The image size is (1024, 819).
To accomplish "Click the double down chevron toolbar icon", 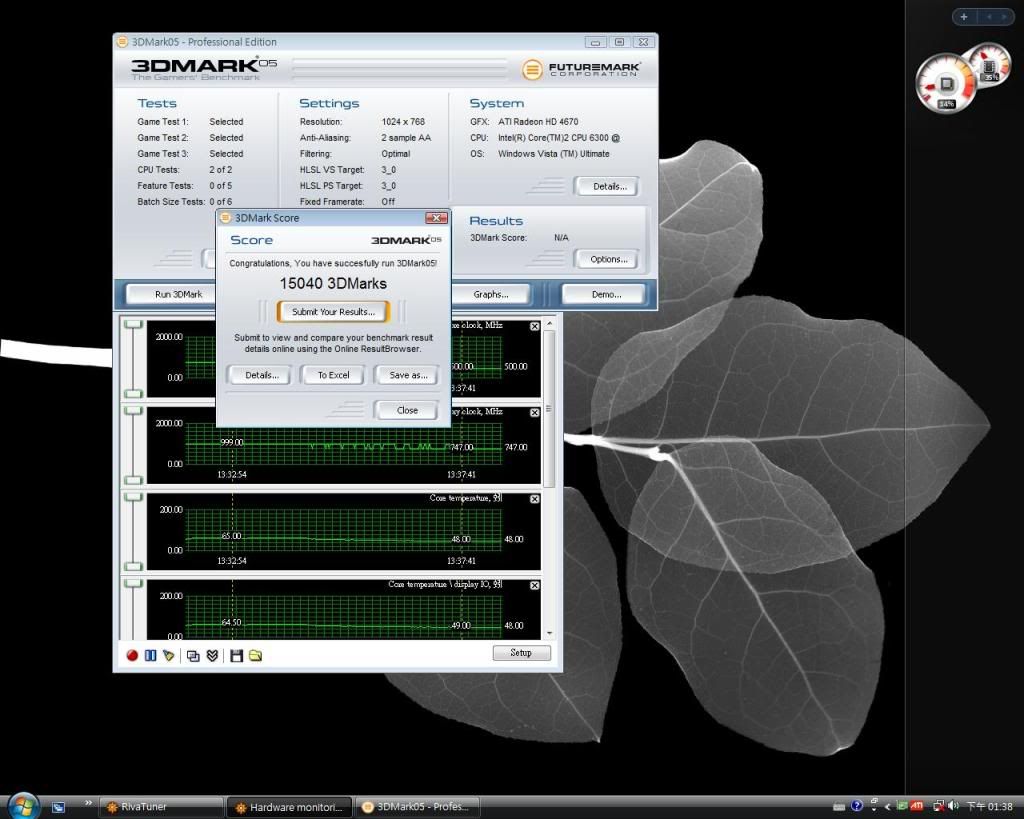I will click(x=212, y=655).
